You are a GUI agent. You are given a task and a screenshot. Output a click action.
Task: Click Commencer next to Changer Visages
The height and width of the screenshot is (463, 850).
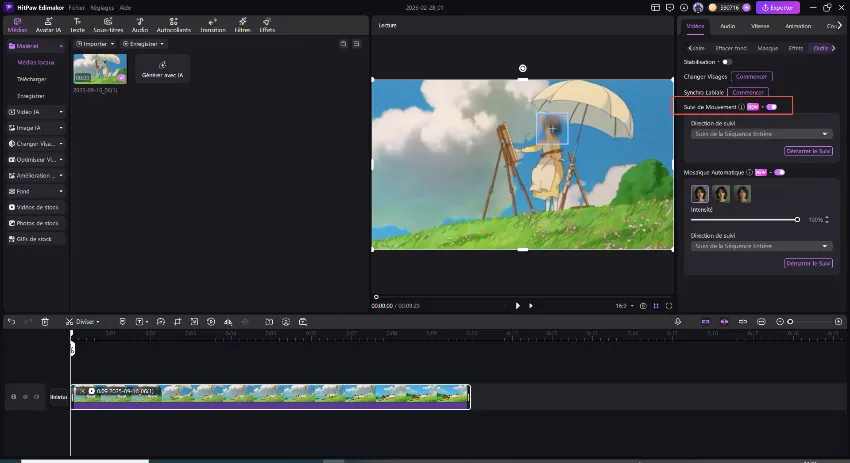751,76
